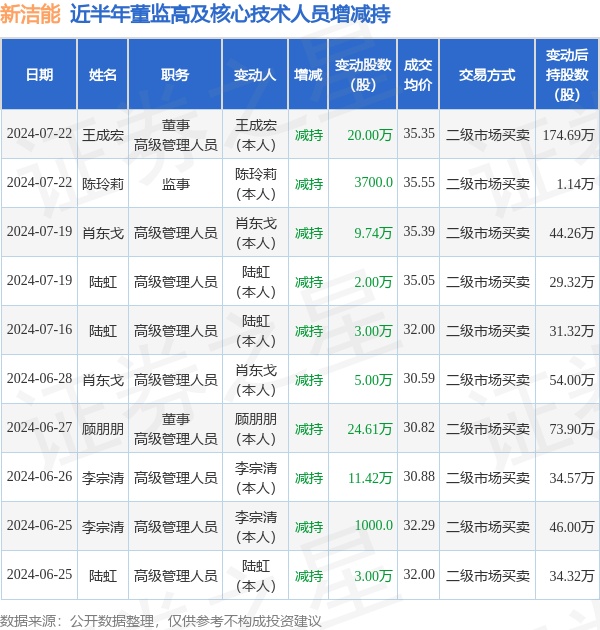The image size is (600, 630).
Task: Click the 姓名 column header
Action: coord(102,75)
